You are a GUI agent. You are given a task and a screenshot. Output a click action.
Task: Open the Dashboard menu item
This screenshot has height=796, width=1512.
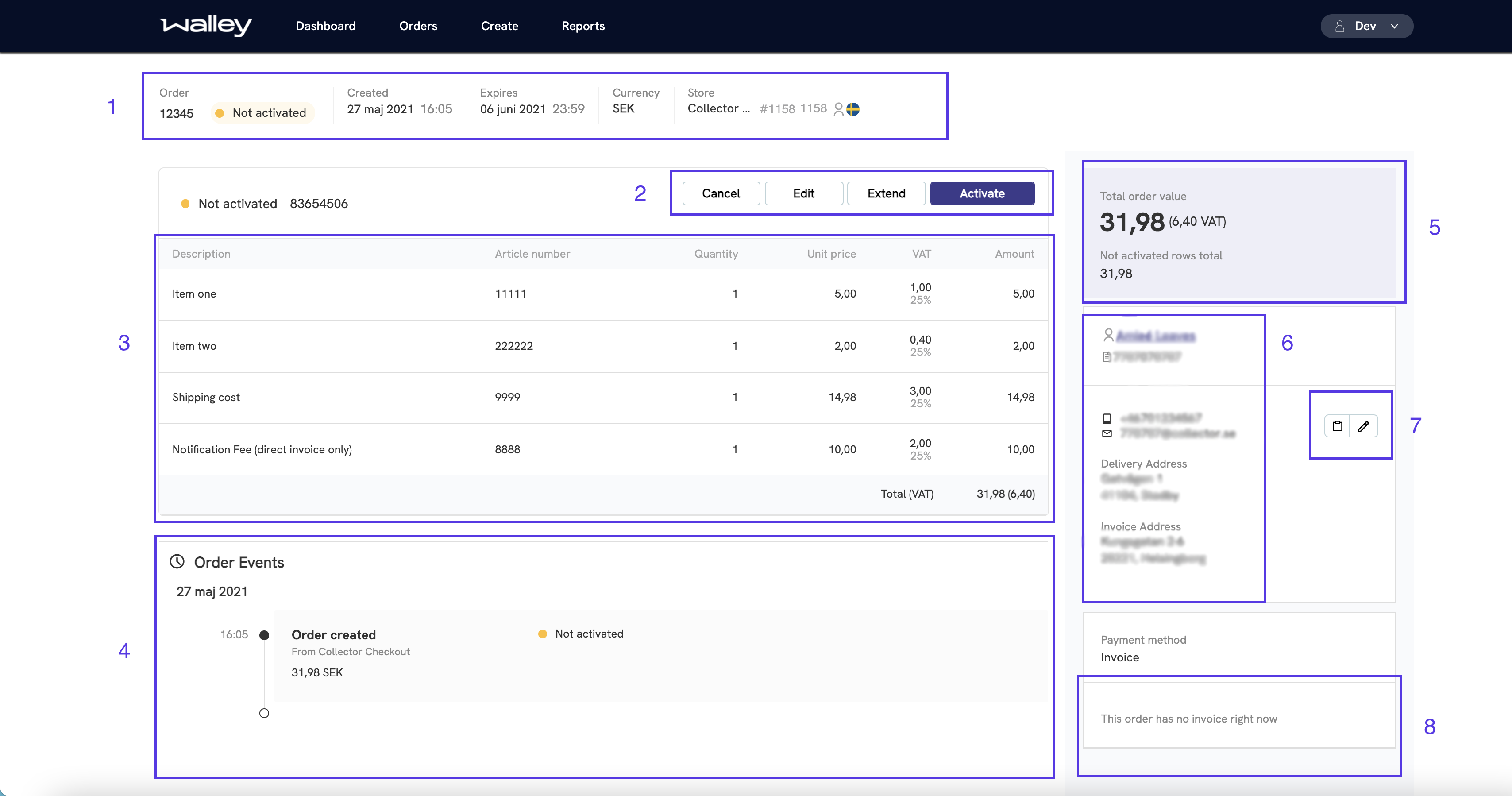(326, 26)
